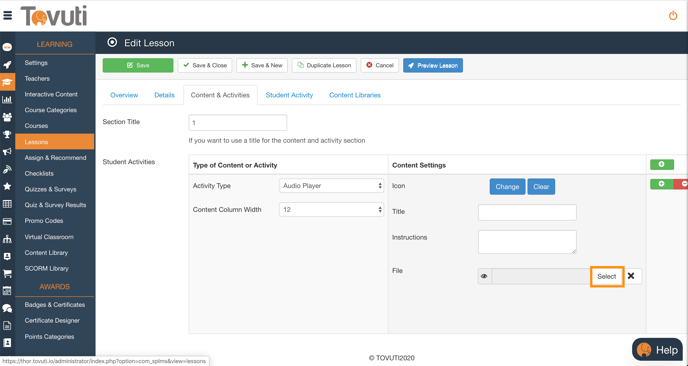
Task: Click the green Save button
Action: point(138,65)
